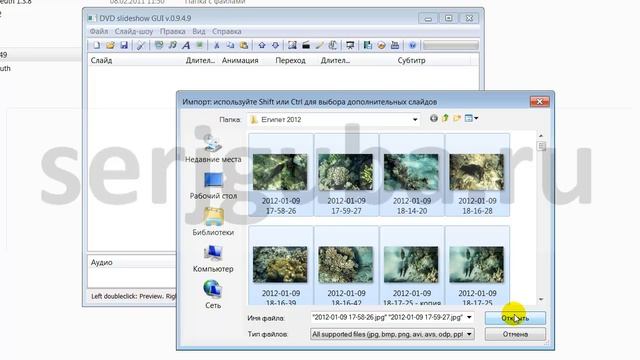Click the New project icon in toolbar

(96, 45)
